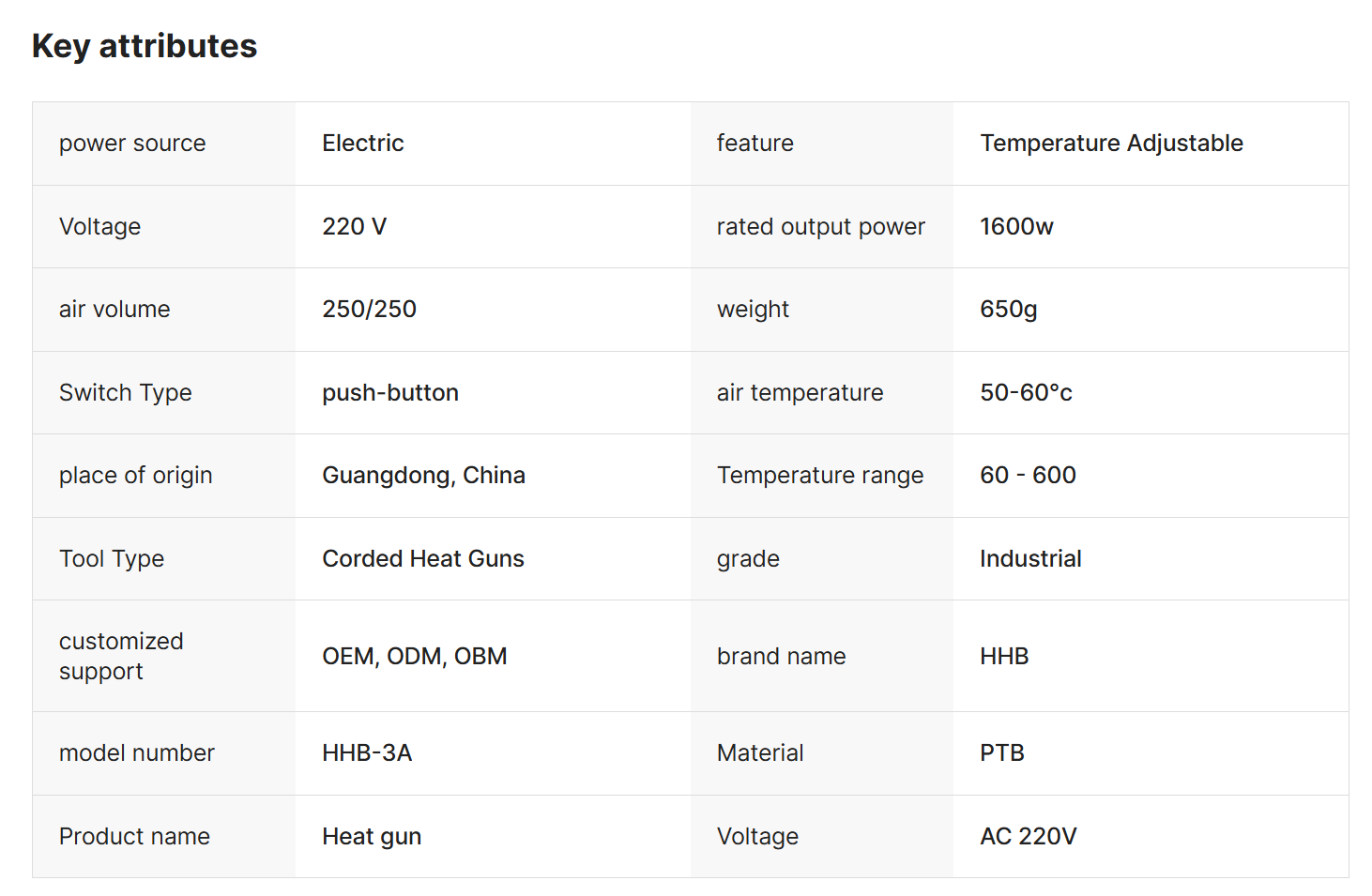Select the Corded Heat Guns tool type
Screen dimensions: 1372x896
pyautogui.click(x=423, y=558)
